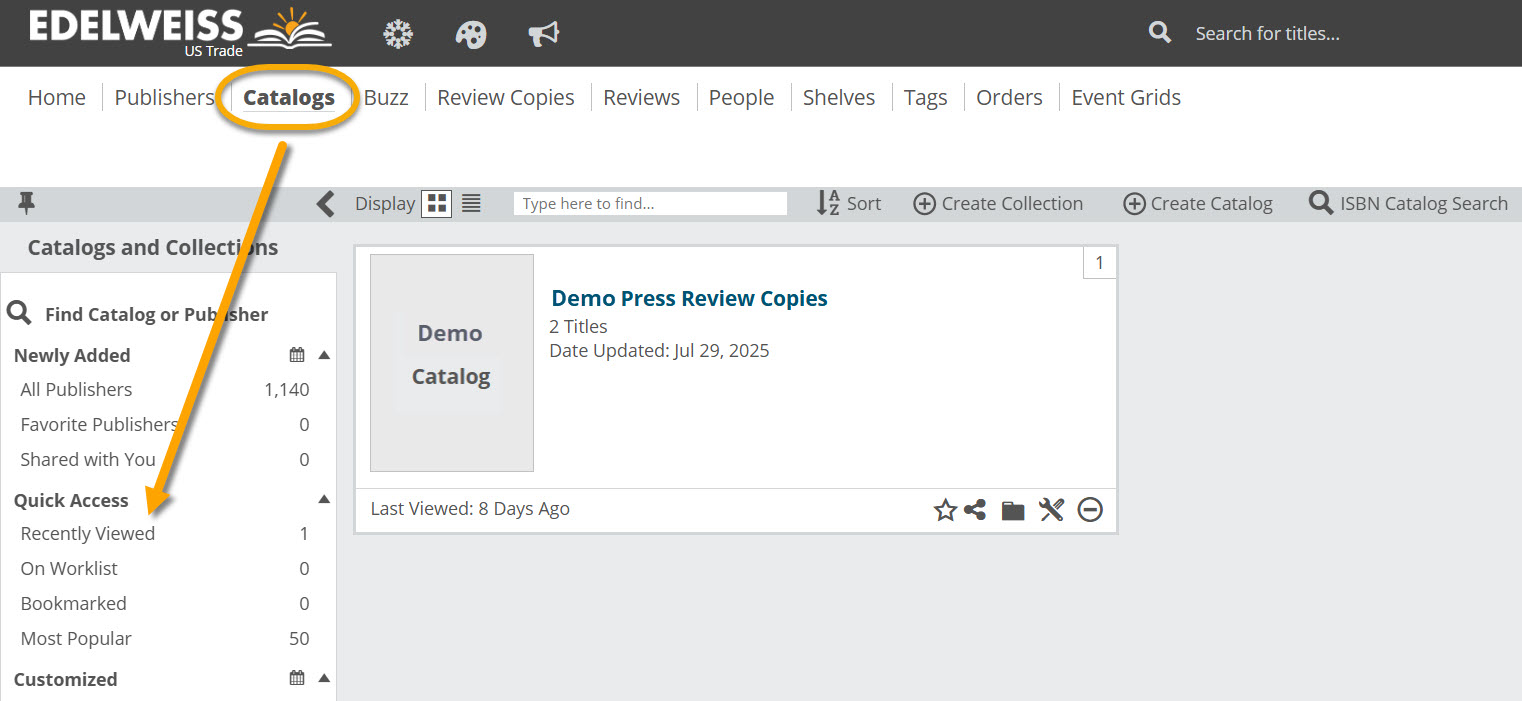Open the Publishers tab
The width and height of the screenshot is (1522, 701).
[164, 98]
